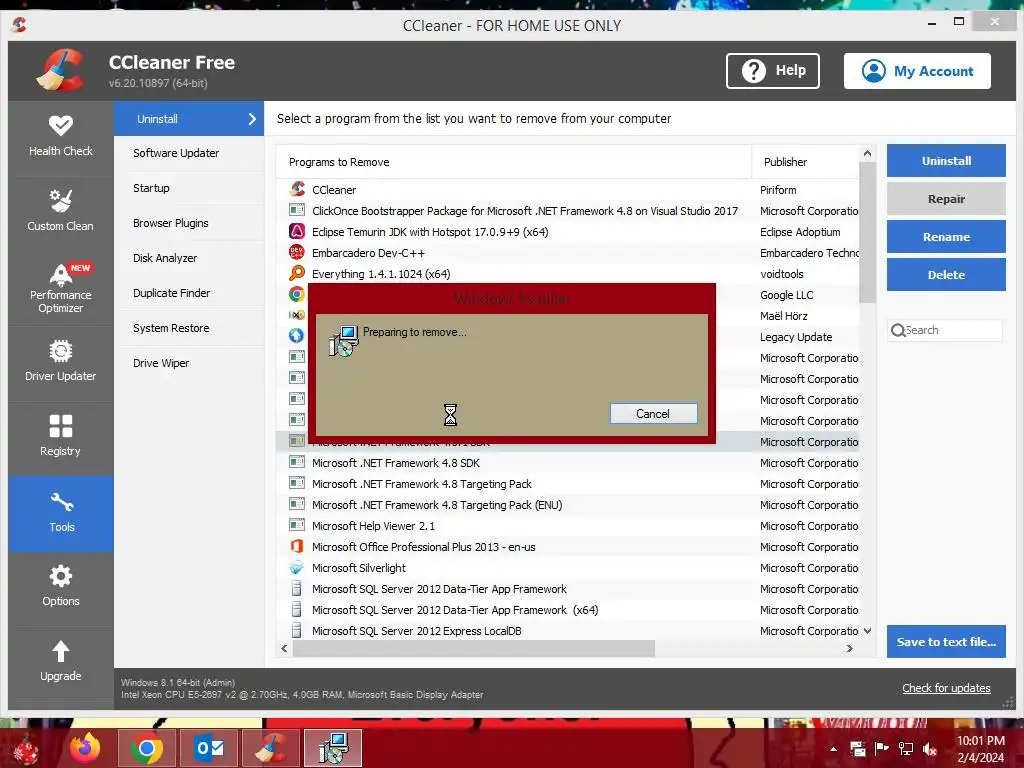
Task: Open Registry cleaner section
Action: coord(61,438)
